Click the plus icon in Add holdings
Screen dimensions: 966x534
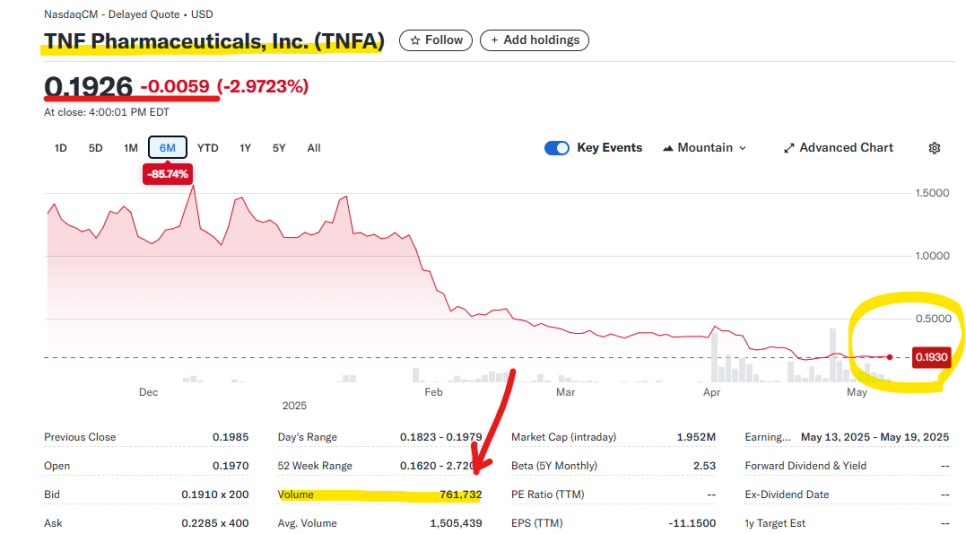coord(494,40)
